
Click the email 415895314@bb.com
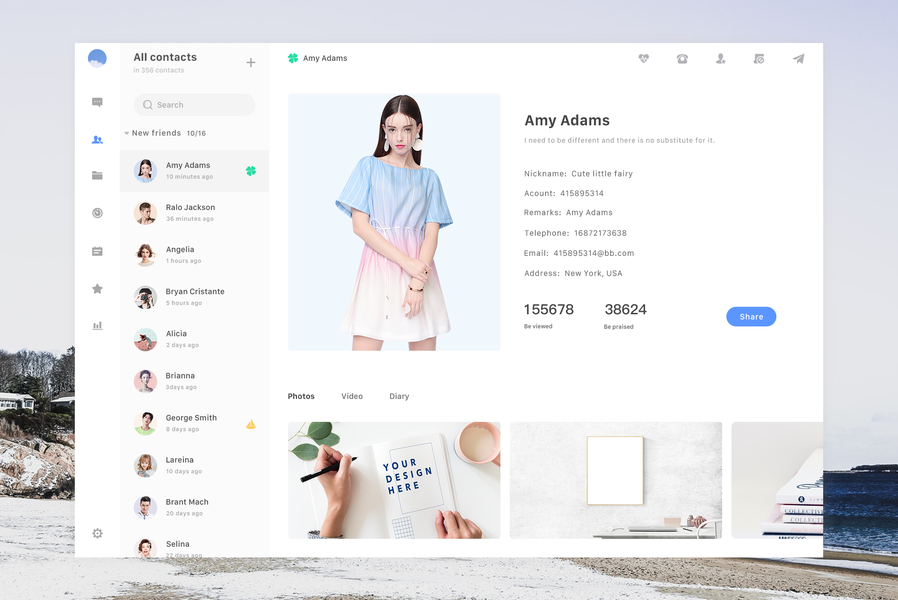(x=593, y=253)
